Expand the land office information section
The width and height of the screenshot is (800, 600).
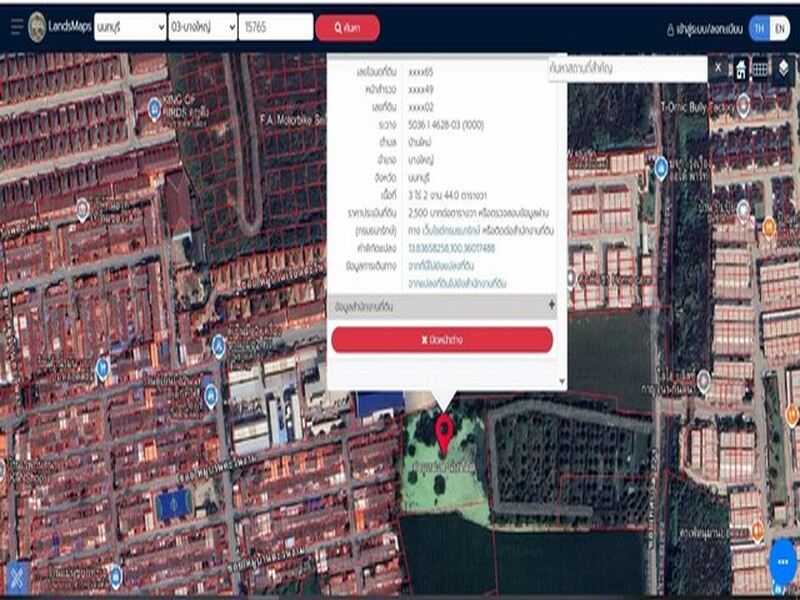[x=442, y=306]
